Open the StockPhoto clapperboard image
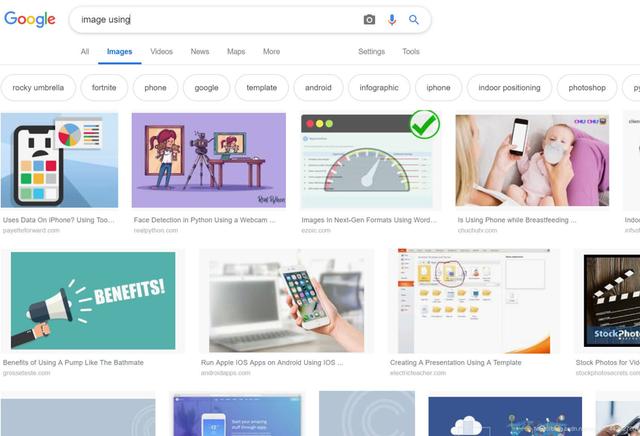Image resolution: width=640 pixels, height=436 pixels. point(612,300)
